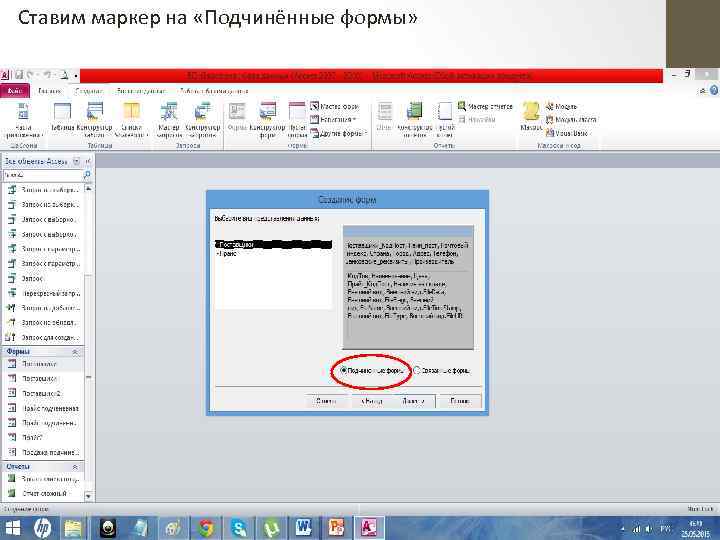
Task: Collapse the navigation pane with the double chevron
Action: click(x=88, y=161)
